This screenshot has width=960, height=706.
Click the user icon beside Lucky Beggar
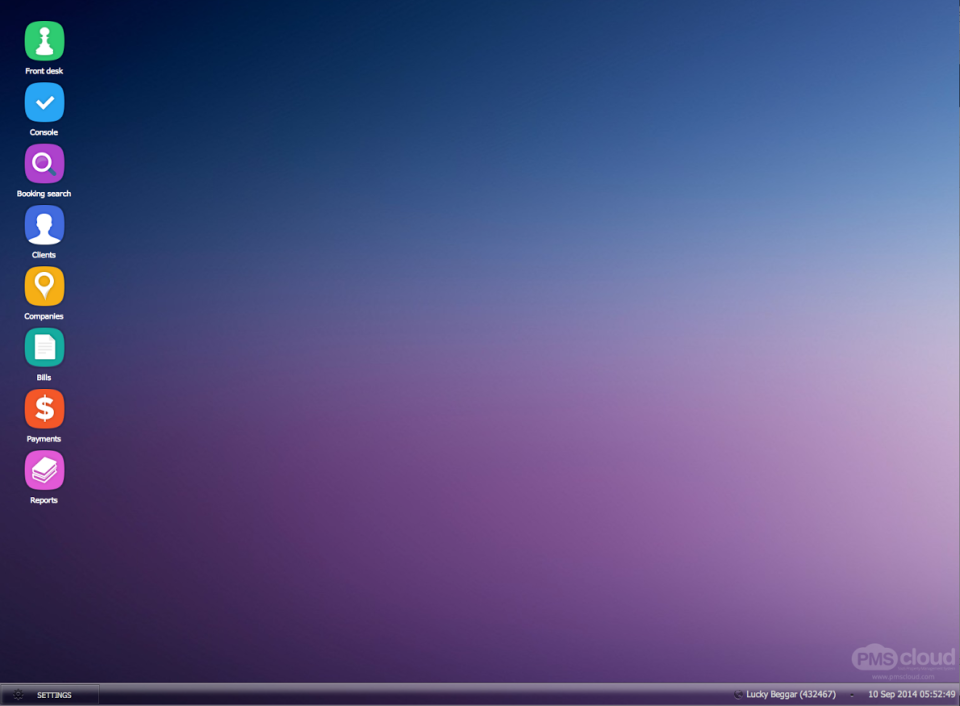pos(738,694)
